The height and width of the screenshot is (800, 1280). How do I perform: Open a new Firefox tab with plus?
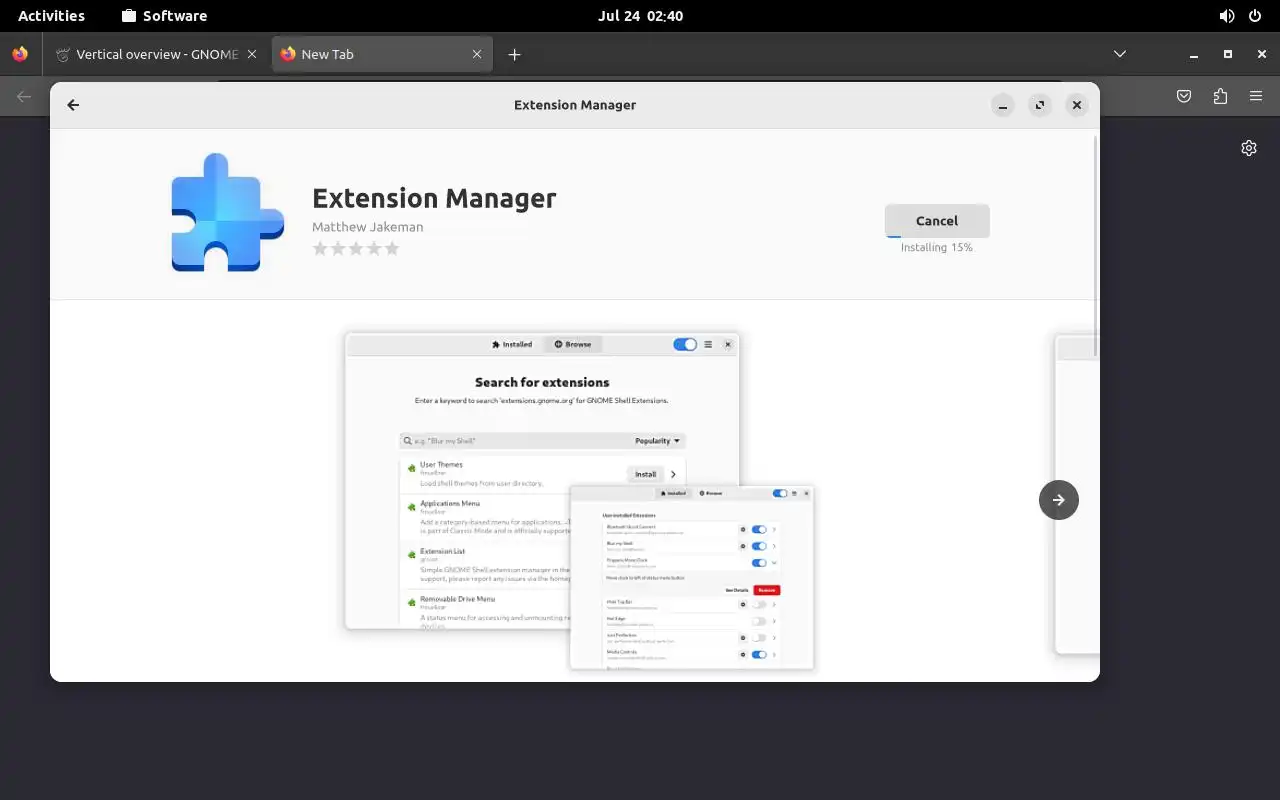pos(514,54)
